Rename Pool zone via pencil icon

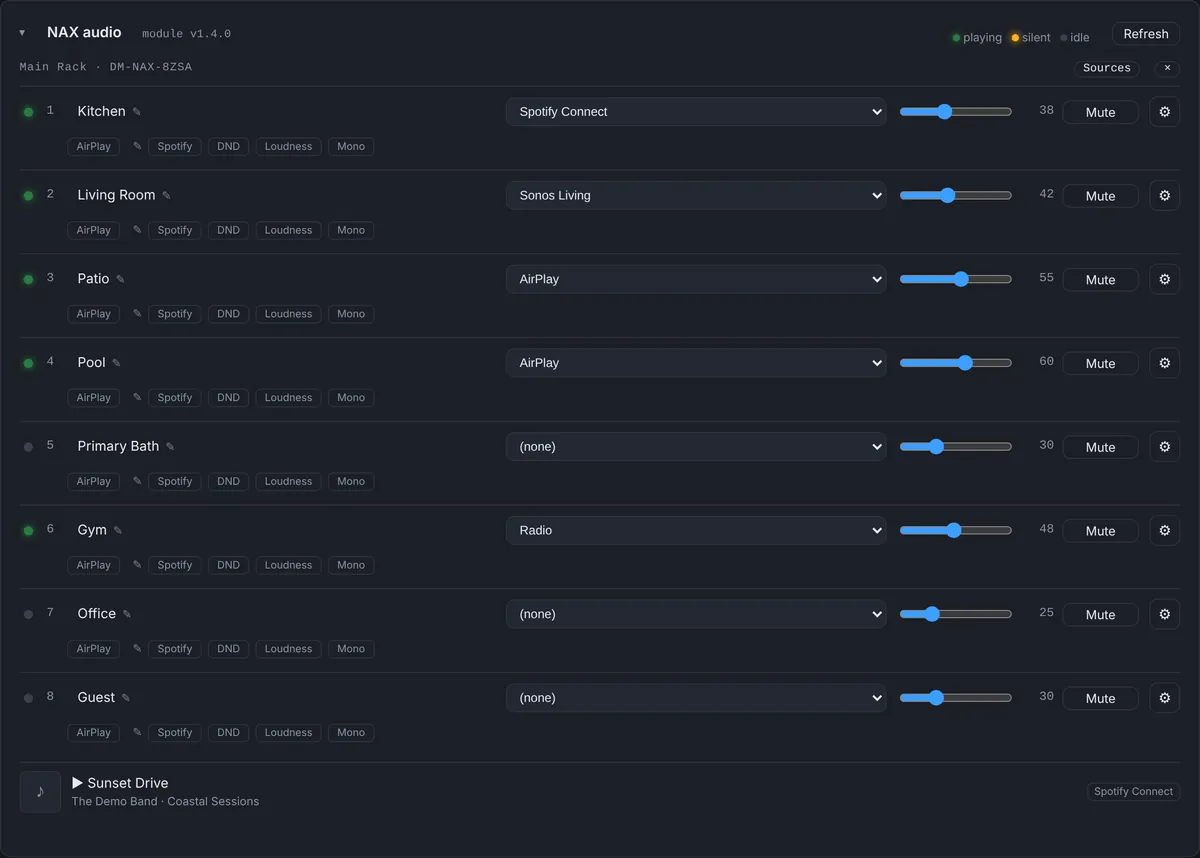(x=116, y=363)
